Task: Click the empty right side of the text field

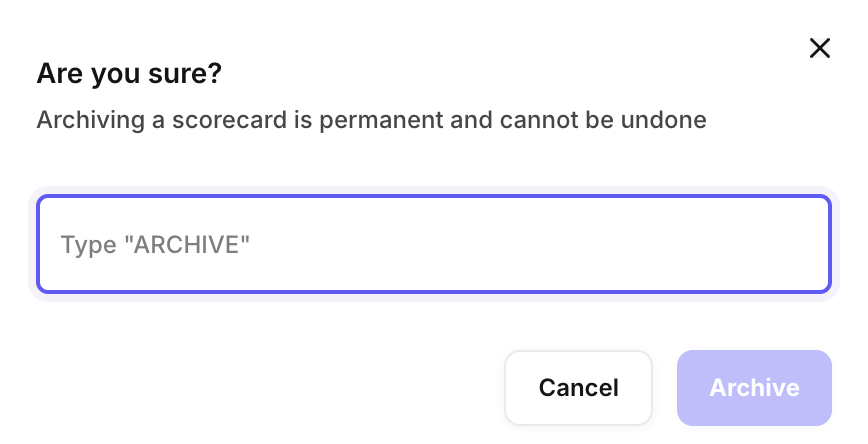Action: [700, 244]
